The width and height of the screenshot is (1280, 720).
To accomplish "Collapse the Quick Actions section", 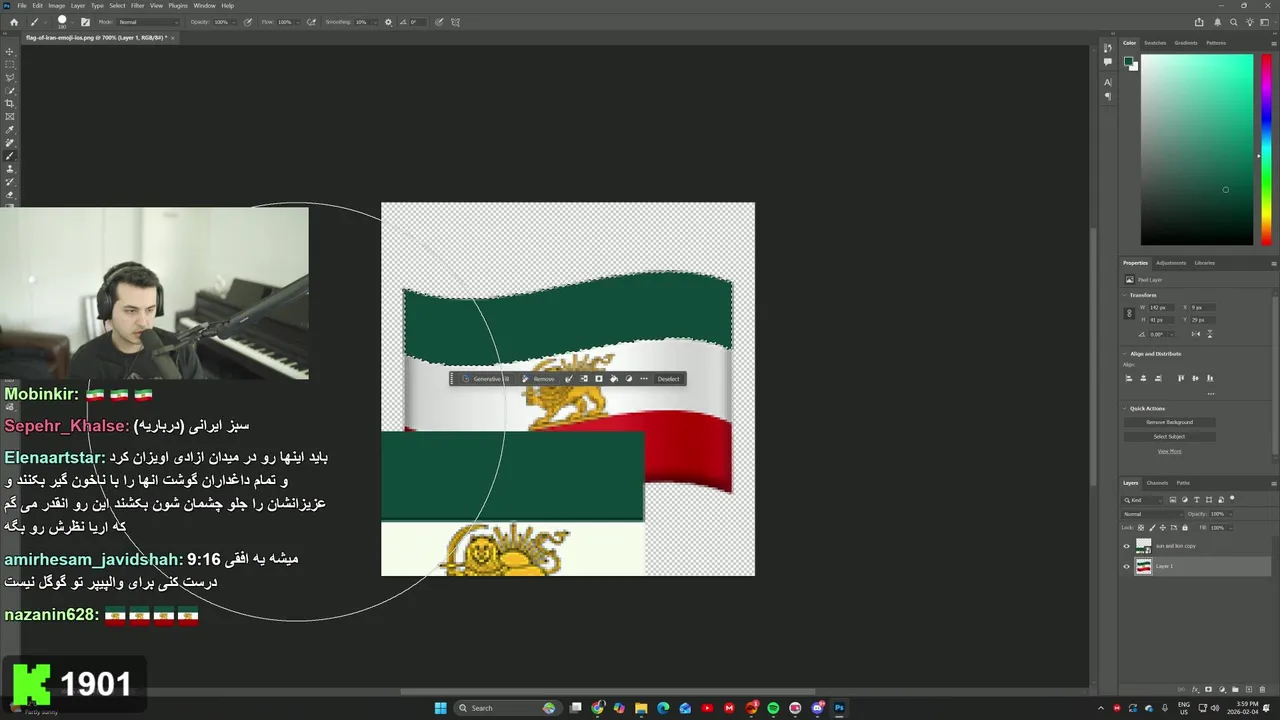I will point(1125,408).
